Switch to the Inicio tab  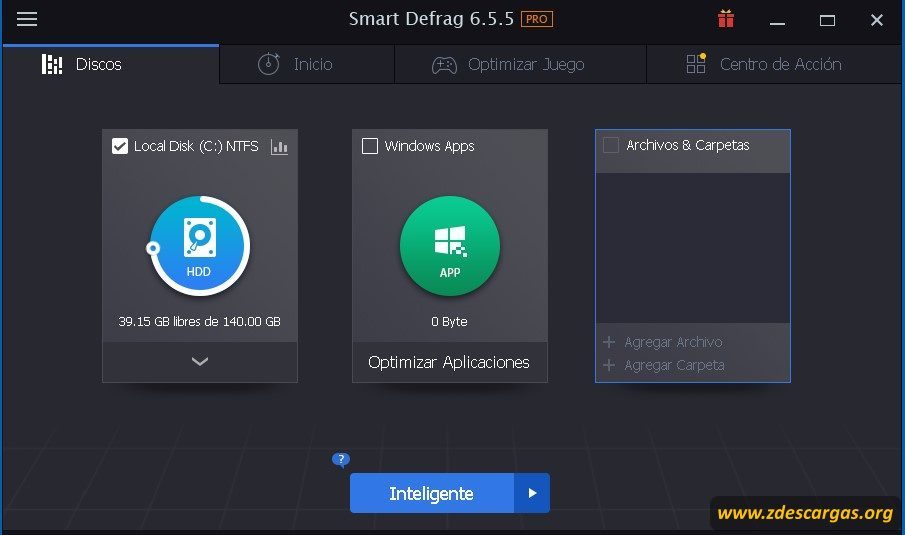click(x=307, y=64)
